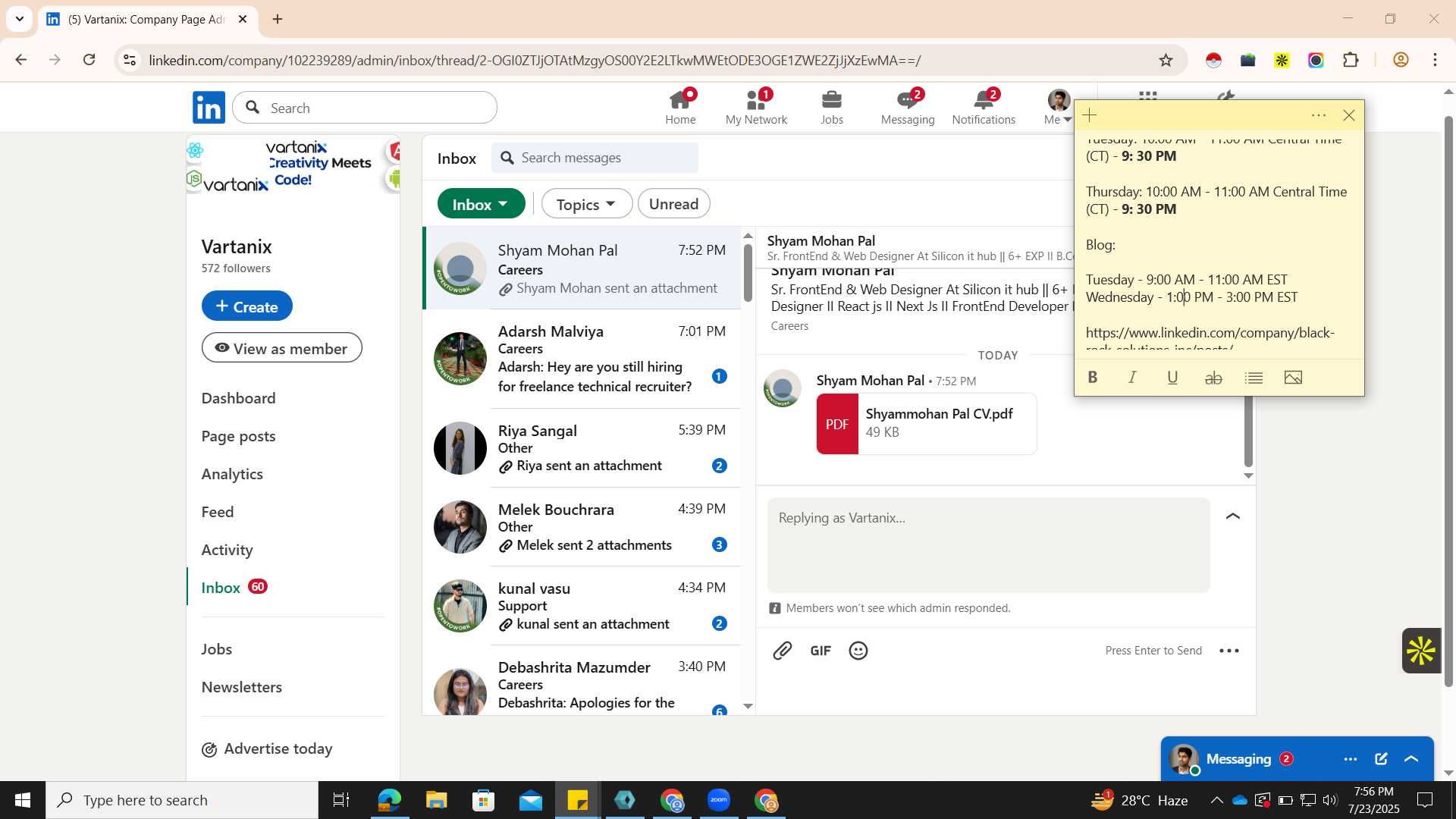1456x819 pixels.
Task: Open Newsletters in the sidebar
Action: pyautogui.click(x=242, y=687)
